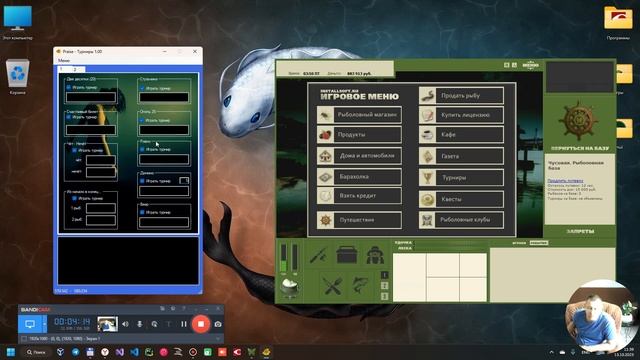
Task: Click the house icon beside Дома и автомобили
Action: (x=325, y=156)
